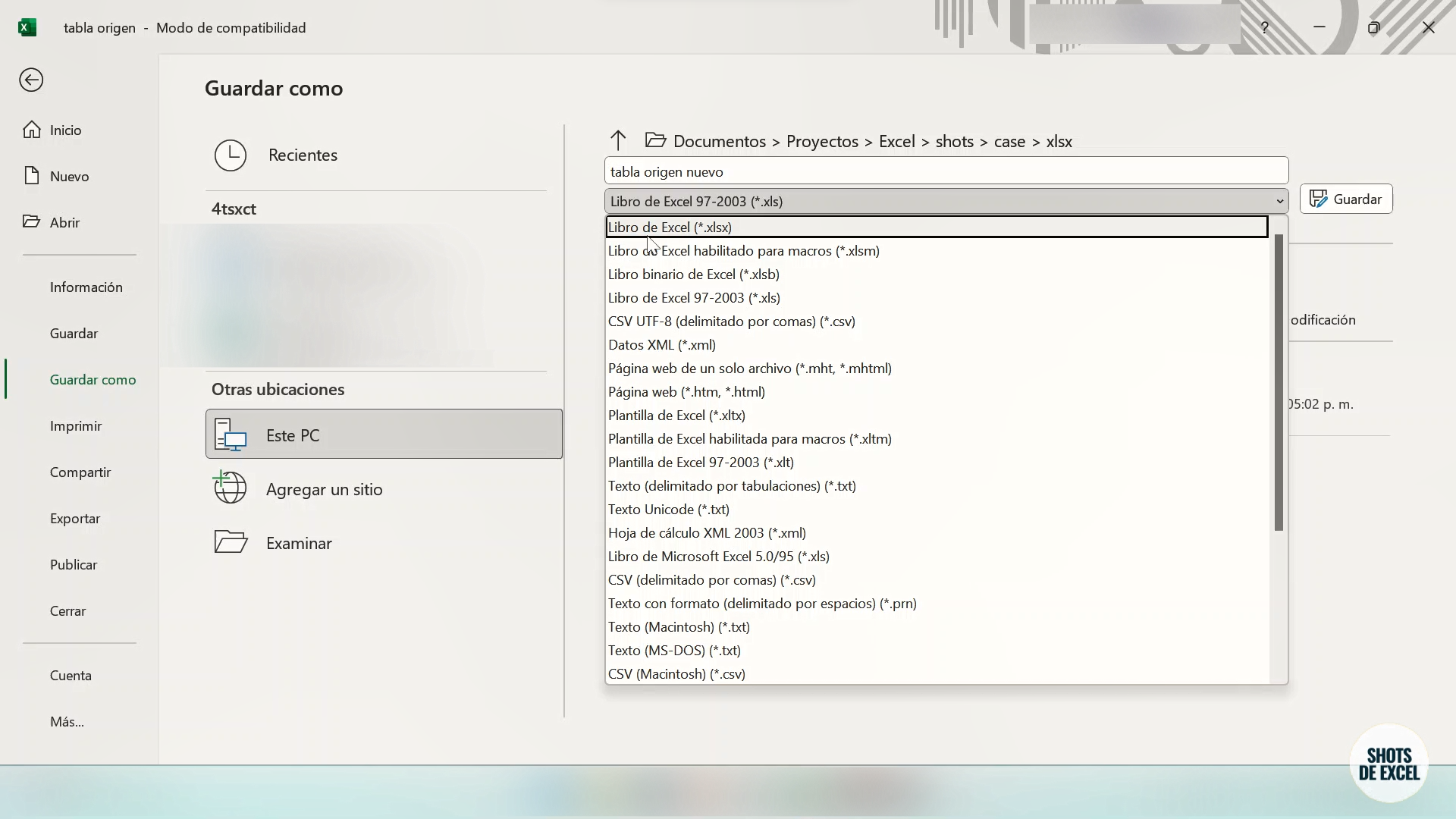Choose Libro de Excel habilitado para macros
Viewport: 1456px width, 819px height.
(937, 250)
